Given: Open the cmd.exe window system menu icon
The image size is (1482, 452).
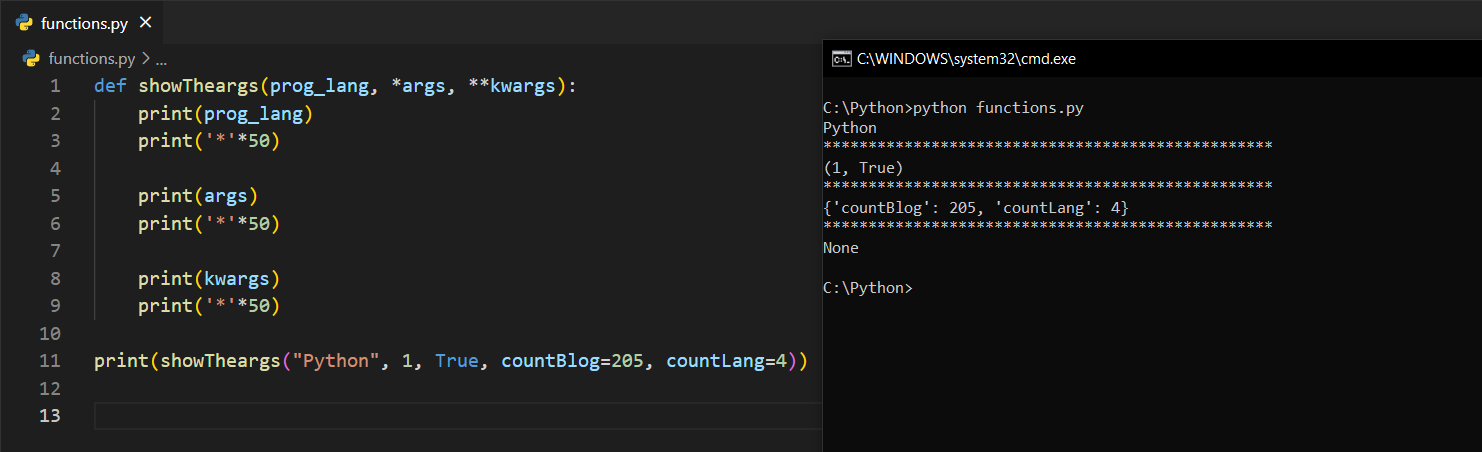Looking at the screenshot, I should 842,59.
